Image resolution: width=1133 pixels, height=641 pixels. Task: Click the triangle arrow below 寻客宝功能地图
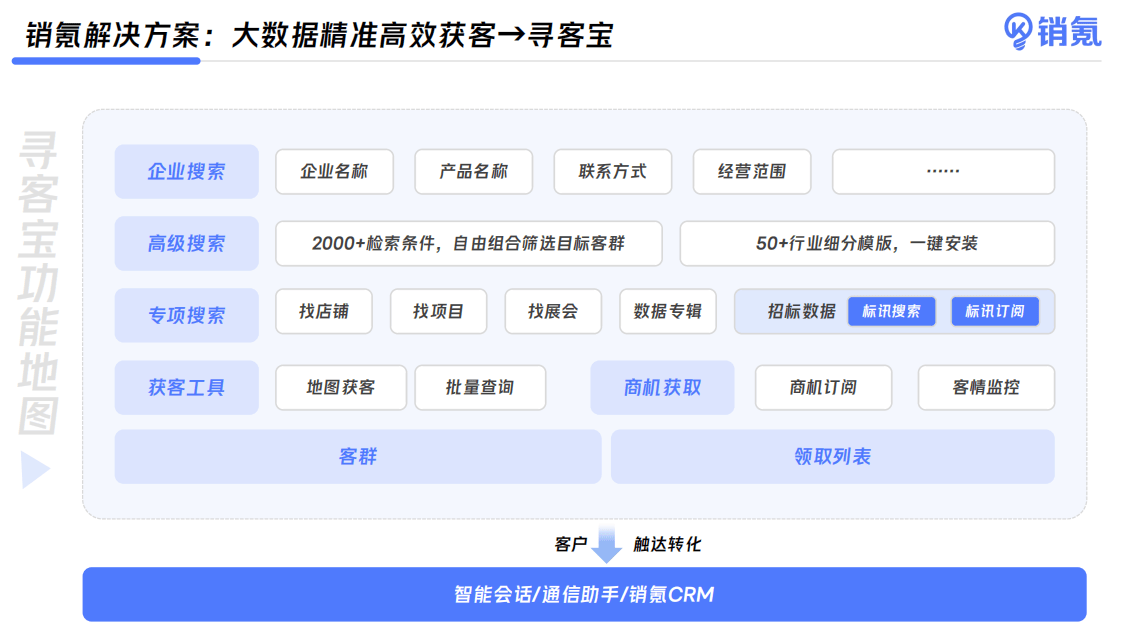35,470
